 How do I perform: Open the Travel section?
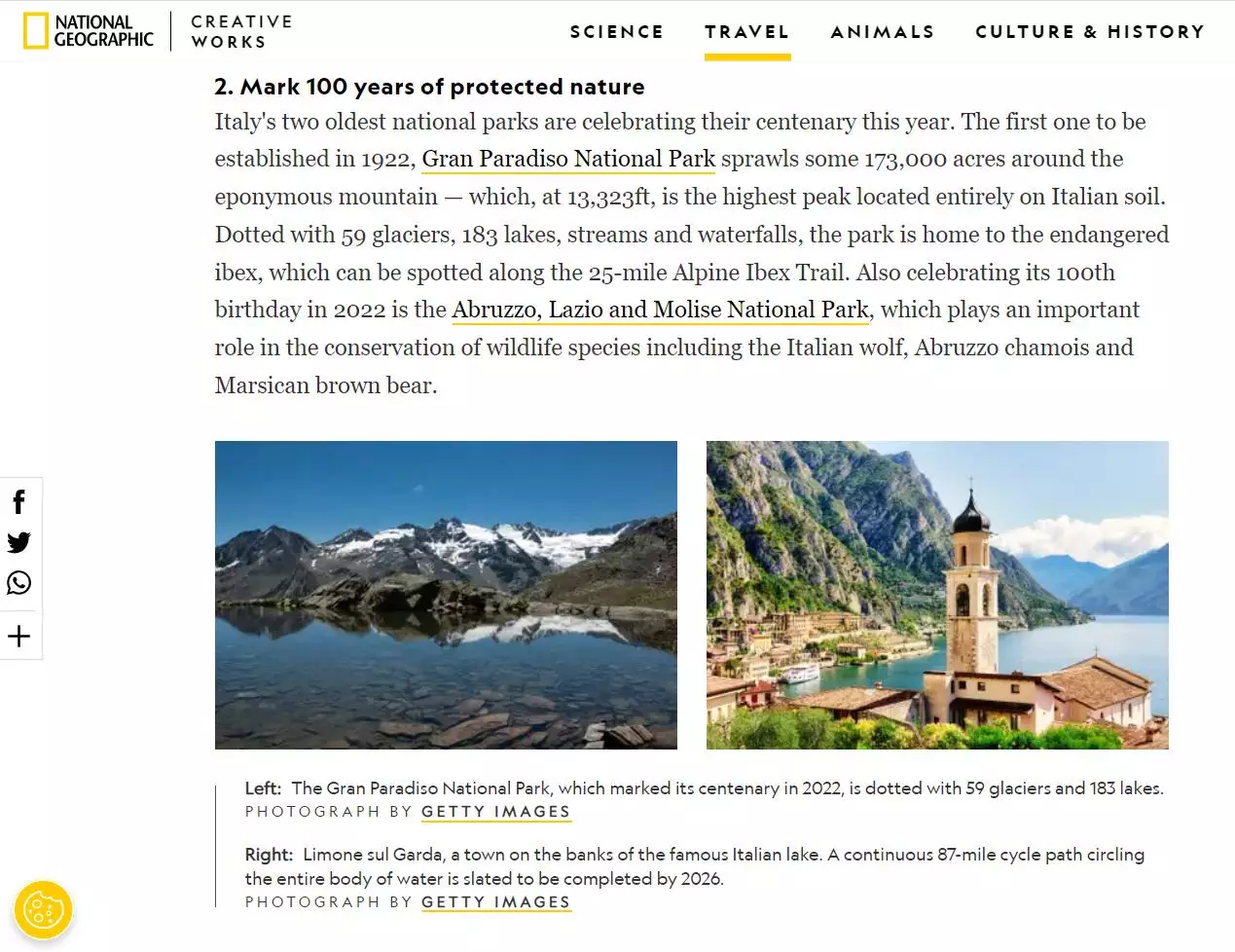[x=746, y=32]
